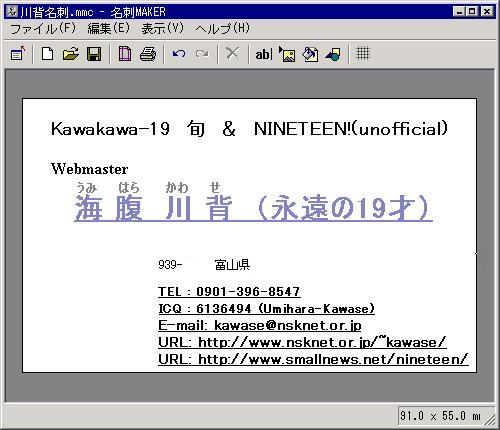500x430 pixels.
Task: Toggle the grid display
Action: (x=363, y=53)
